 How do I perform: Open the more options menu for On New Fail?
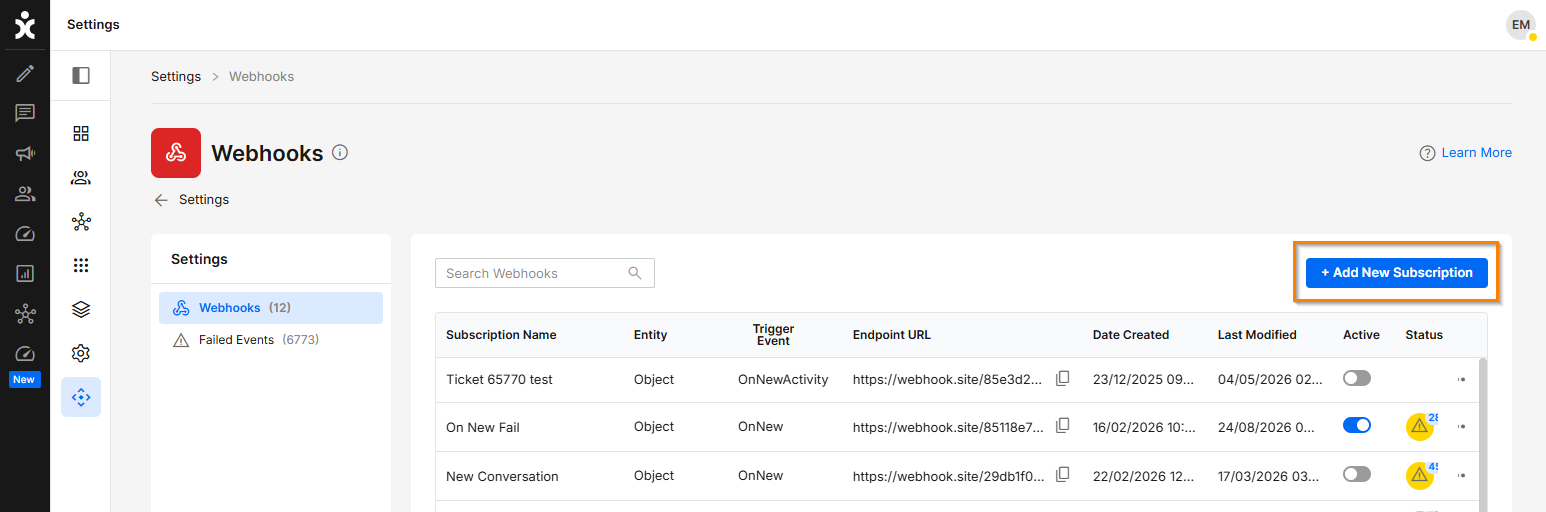[1461, 426]
